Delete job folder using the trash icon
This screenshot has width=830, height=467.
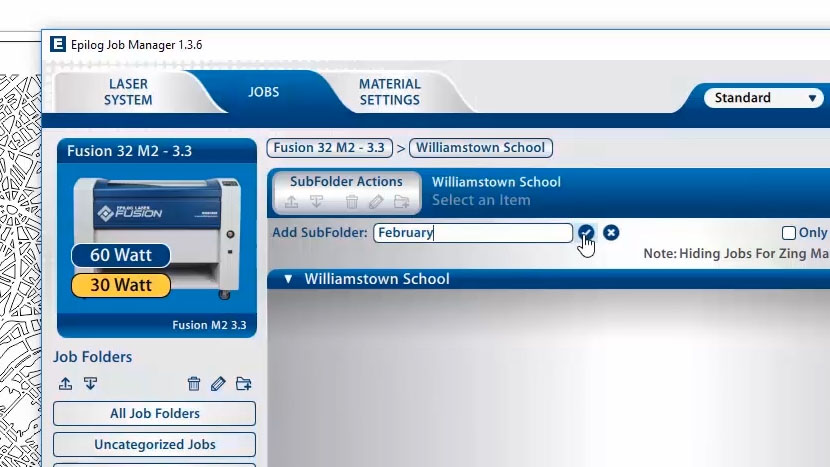(x=194, y=384)
